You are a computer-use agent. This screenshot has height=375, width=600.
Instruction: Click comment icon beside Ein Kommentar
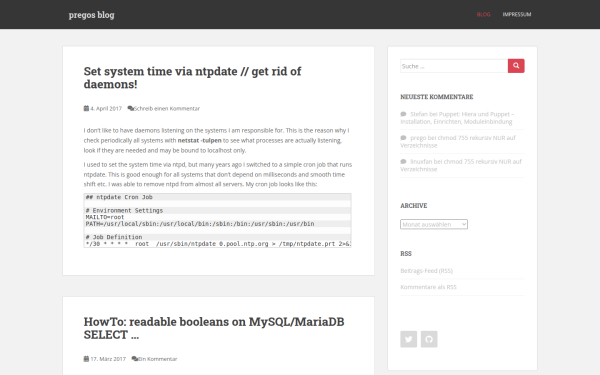(135, 359)
